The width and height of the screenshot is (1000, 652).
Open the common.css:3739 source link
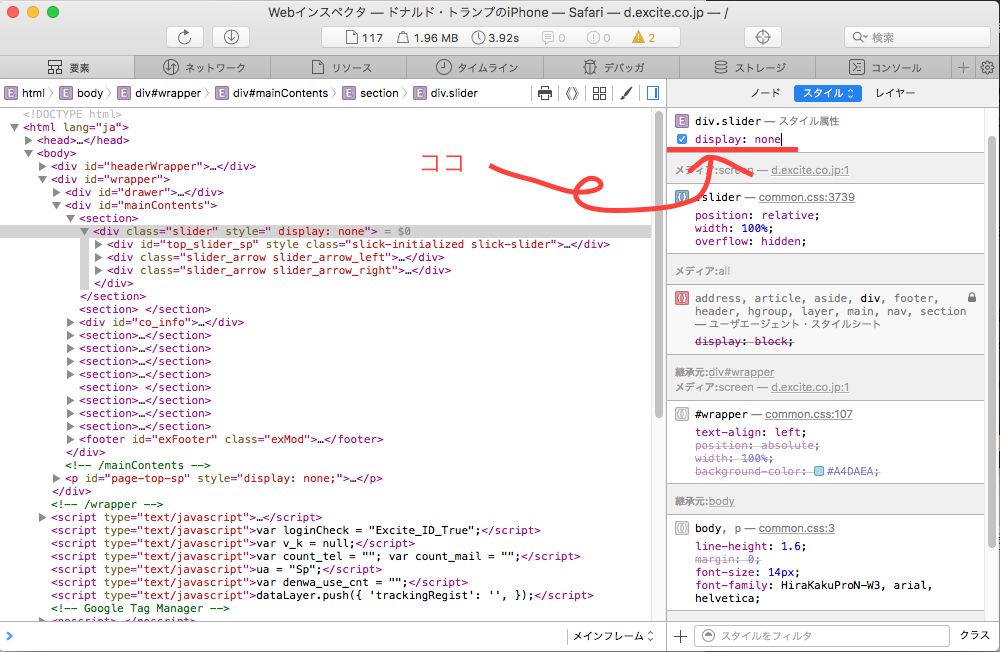tap(806, 197)
